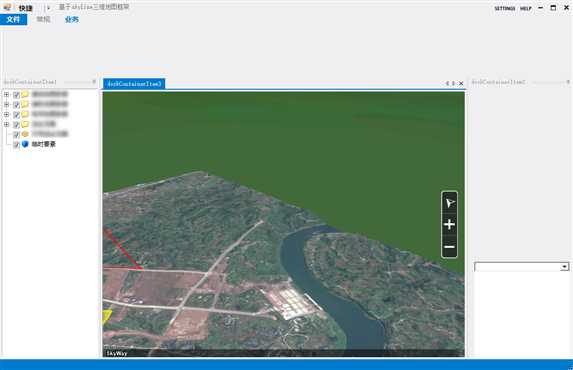Maximize the application window
Image resolution: width=573 pixels, height=370 pixels.
(553, 8)
